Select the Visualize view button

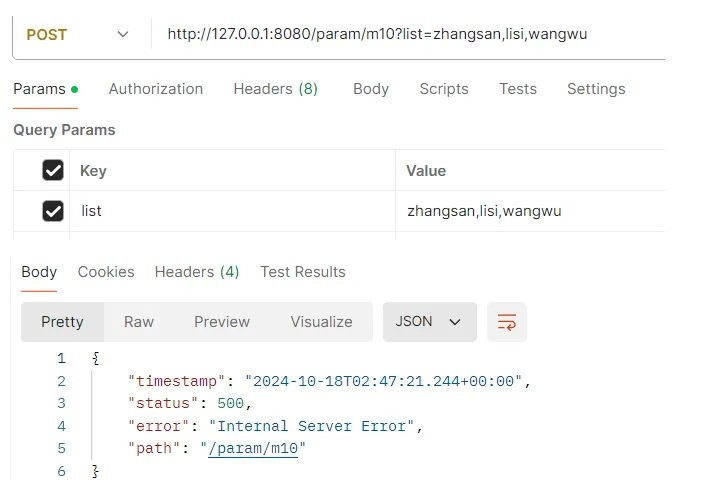[x=321, y=322]
